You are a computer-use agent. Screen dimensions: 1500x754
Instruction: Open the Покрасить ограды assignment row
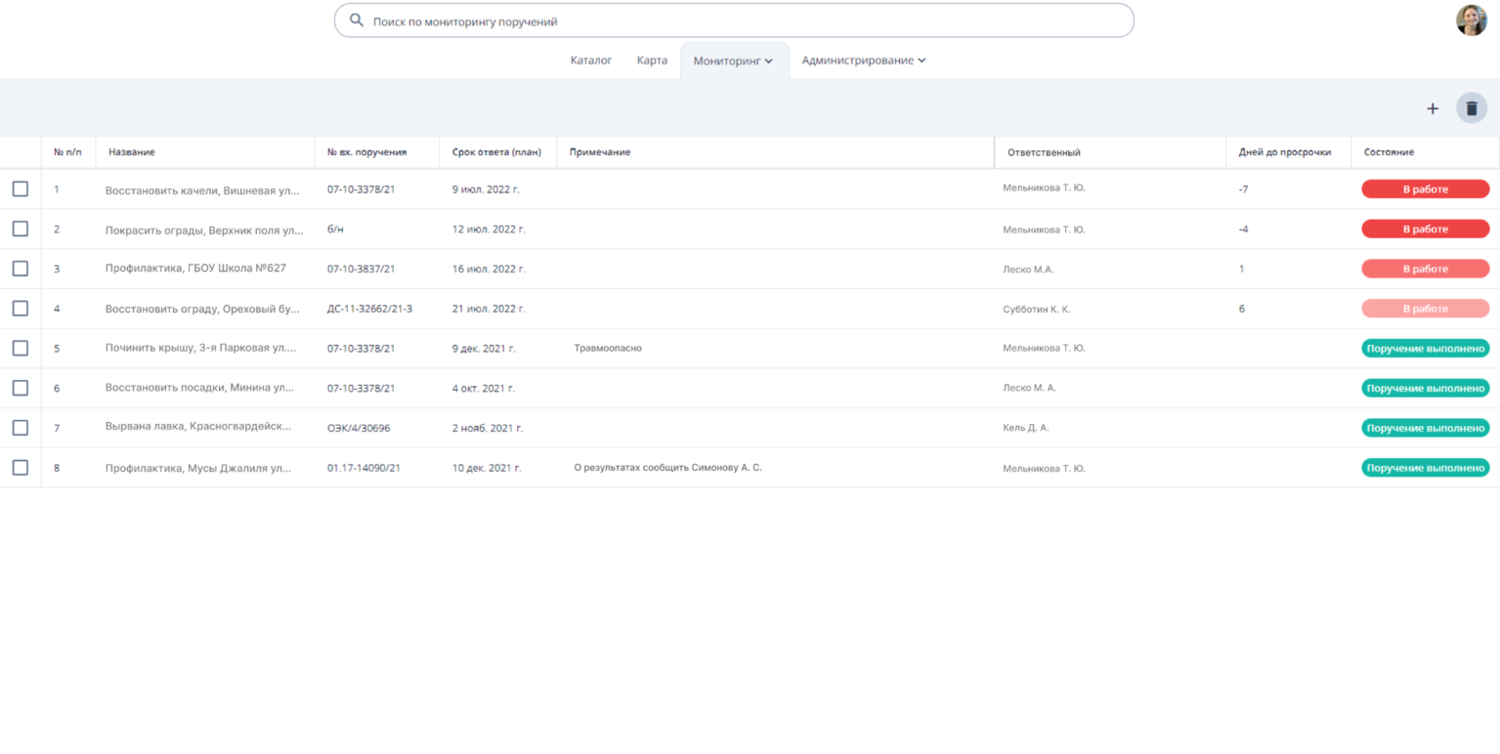[204, 230]
